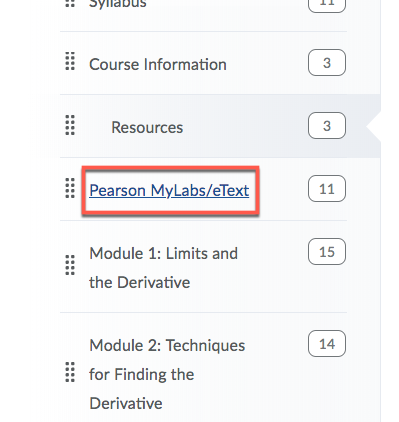The height and width of the screenshot is (422, 399).
Task: Click drag handle beside Pearson MyLabs/eText
Action: (x=70, y=188)
